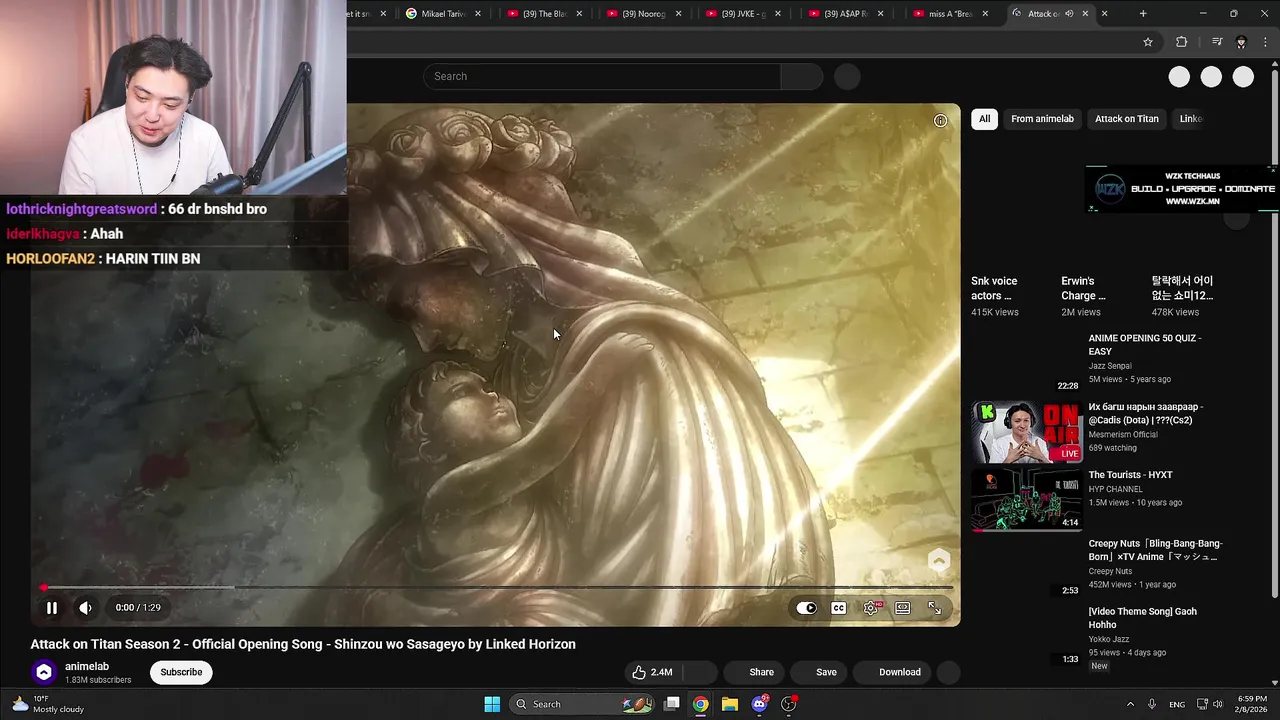Click the video progress bar
Viewport: 1280px width, 720px height.
click(x=497, y=588)
